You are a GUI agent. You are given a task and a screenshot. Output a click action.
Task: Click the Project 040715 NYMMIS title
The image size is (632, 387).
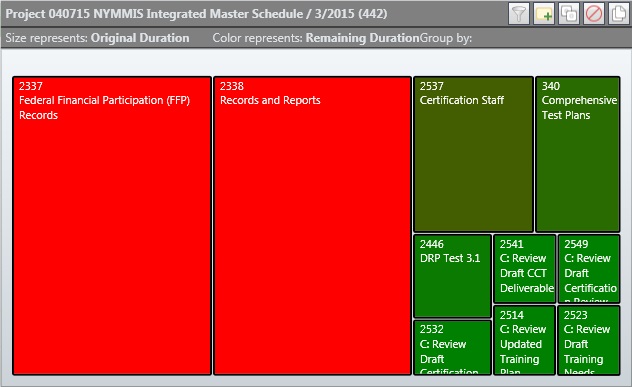coord(196,14)
